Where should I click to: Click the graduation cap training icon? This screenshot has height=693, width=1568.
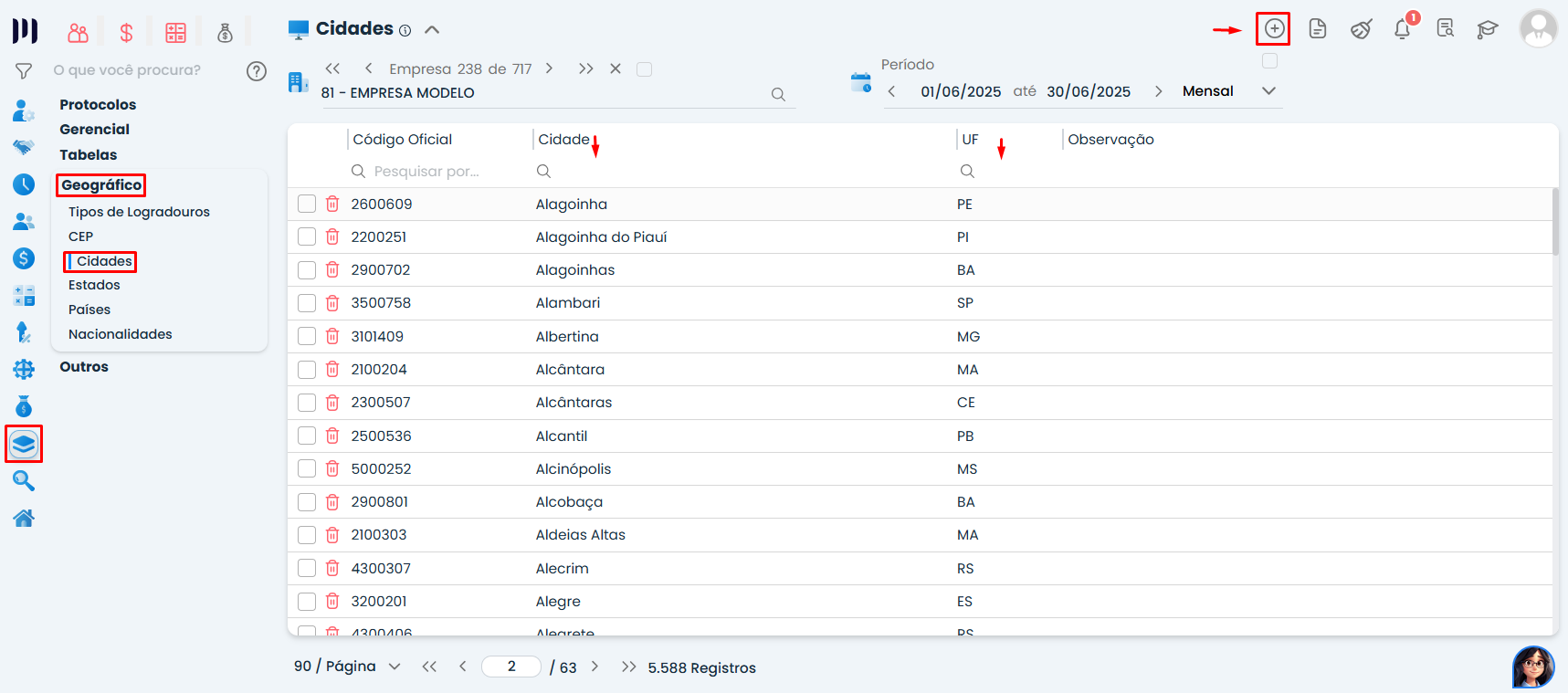tap(1488, 29)
